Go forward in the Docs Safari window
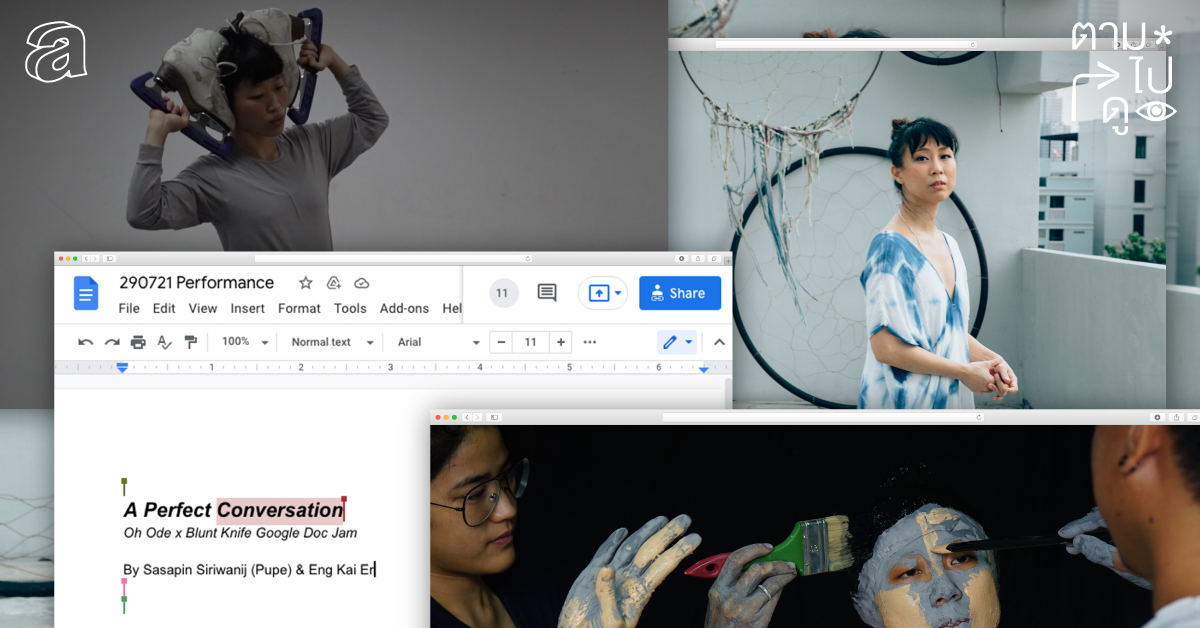Viewport: 1200px width, 628px height. click(x=95, y=258)
